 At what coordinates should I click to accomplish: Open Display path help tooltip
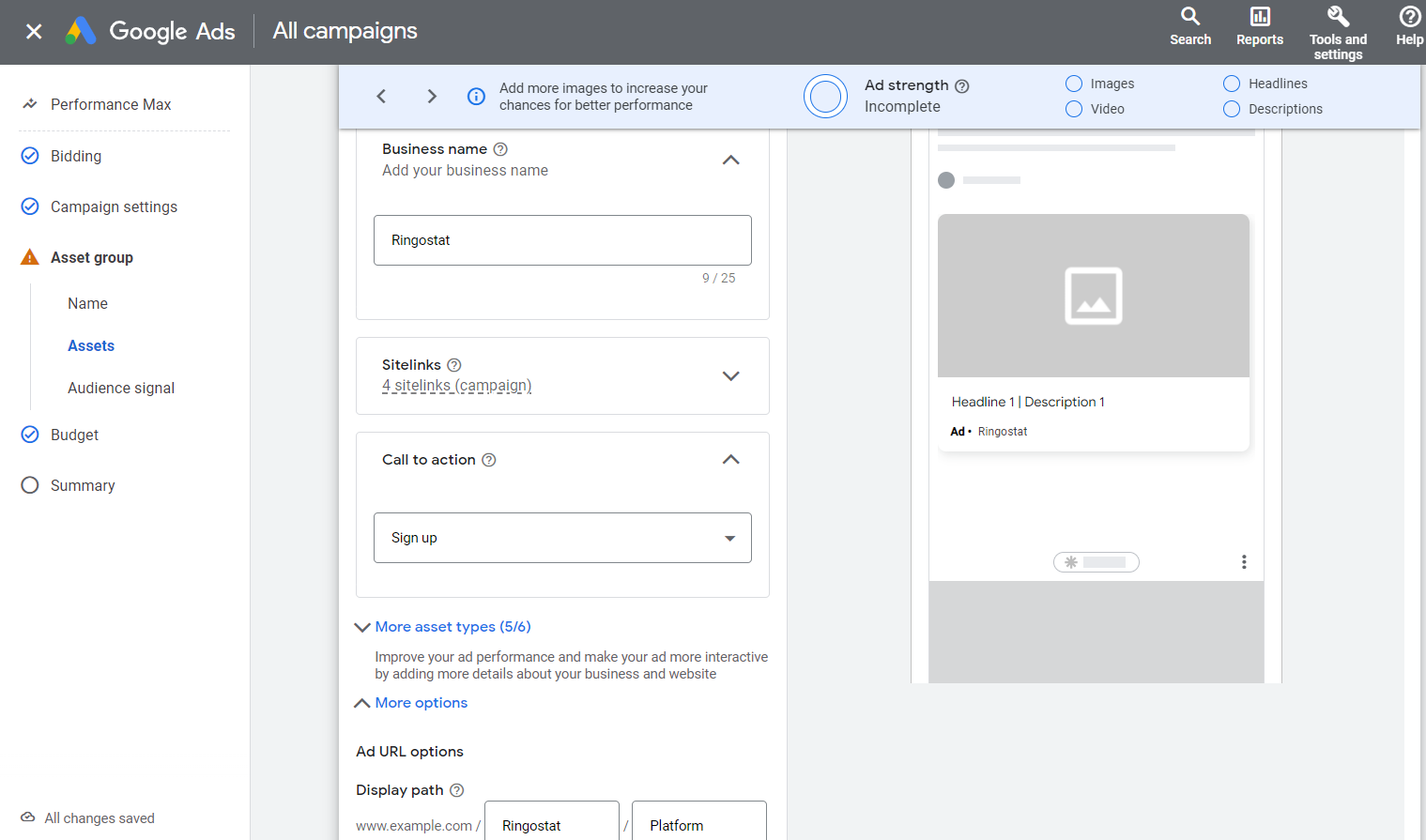coord(457,790)
